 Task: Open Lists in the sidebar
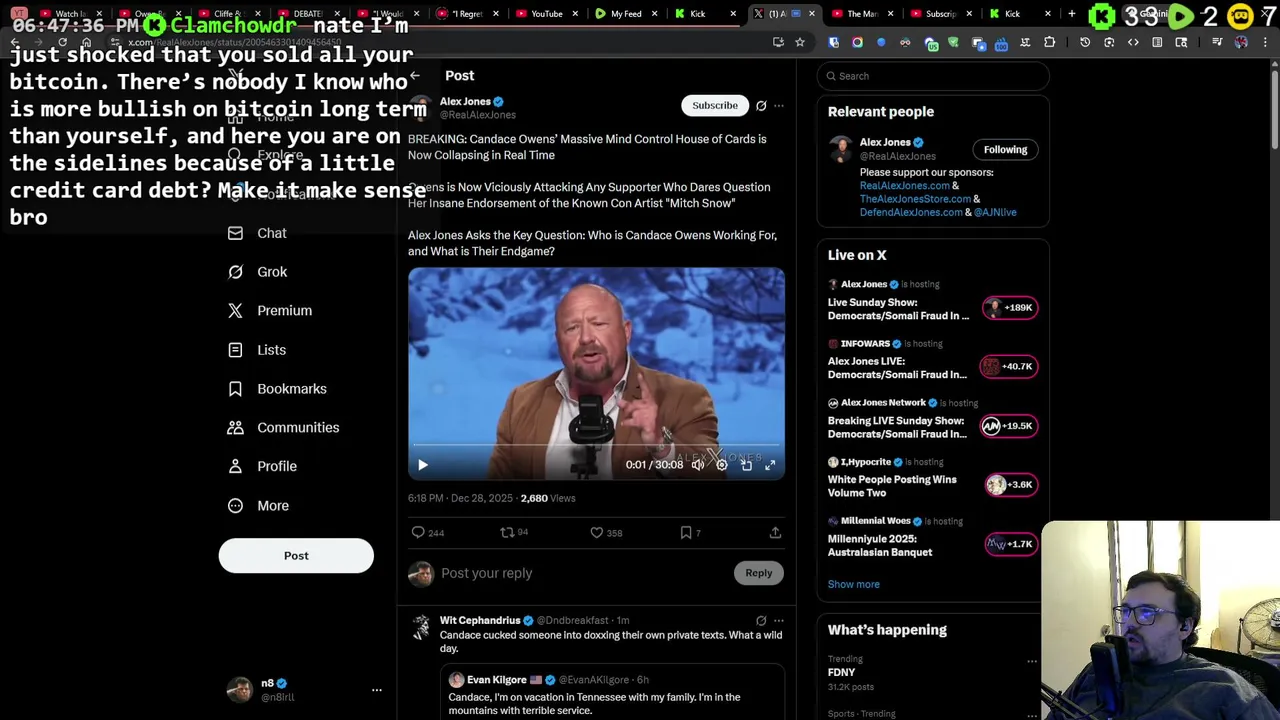(256, 350)
